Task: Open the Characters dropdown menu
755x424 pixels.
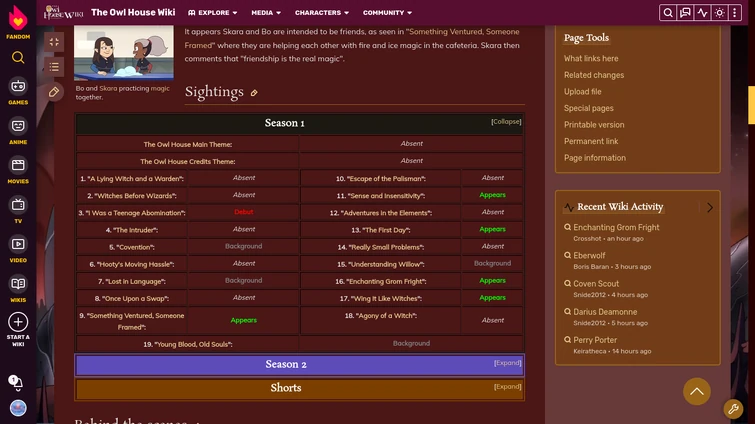Action: (x=322, y=13)
